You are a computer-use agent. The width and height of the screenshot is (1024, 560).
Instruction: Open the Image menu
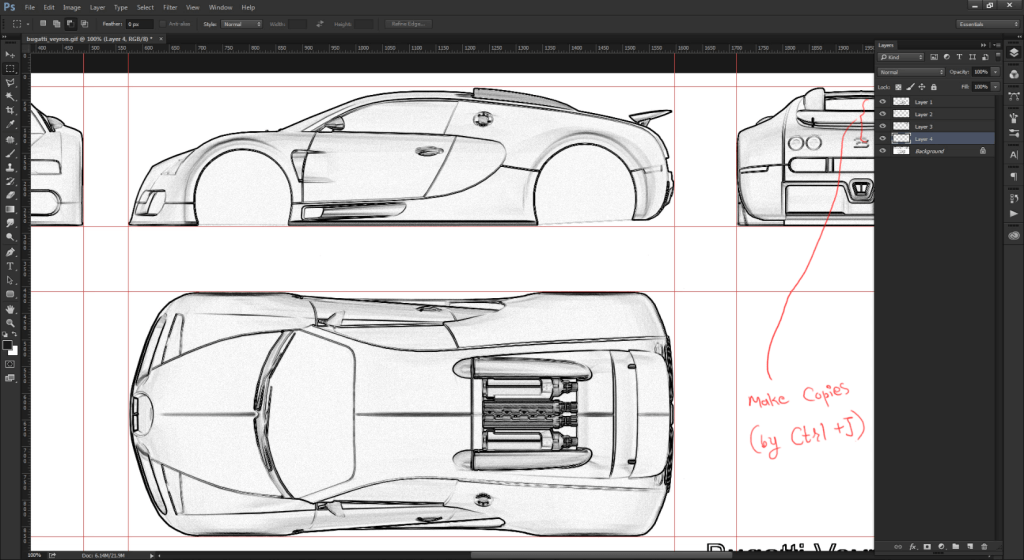(72, 7)
